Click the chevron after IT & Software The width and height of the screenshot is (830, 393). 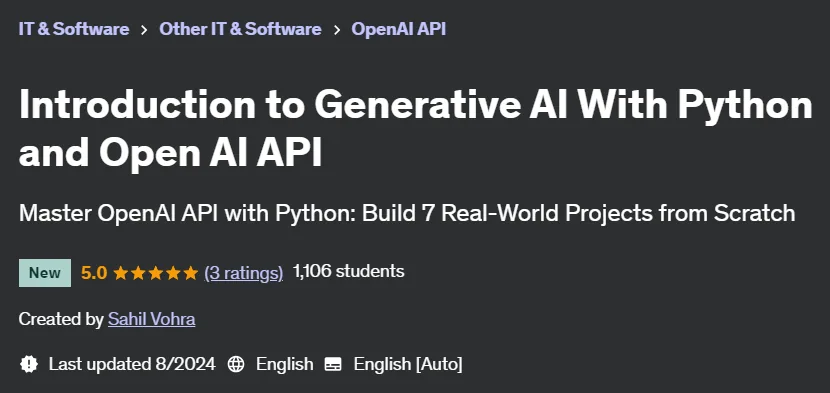tap(144, 30)
